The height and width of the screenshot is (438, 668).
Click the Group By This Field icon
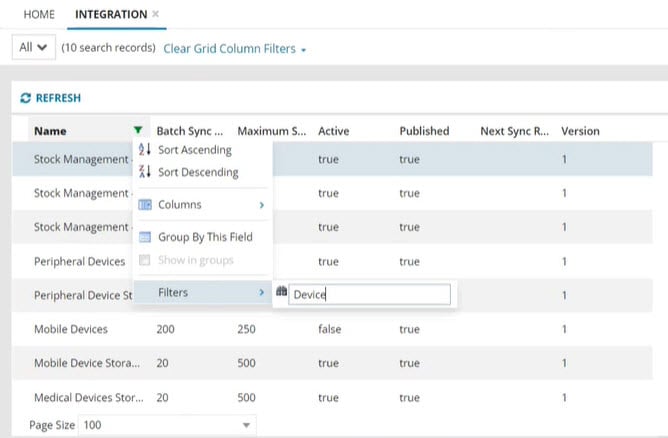tap(144, 238)
